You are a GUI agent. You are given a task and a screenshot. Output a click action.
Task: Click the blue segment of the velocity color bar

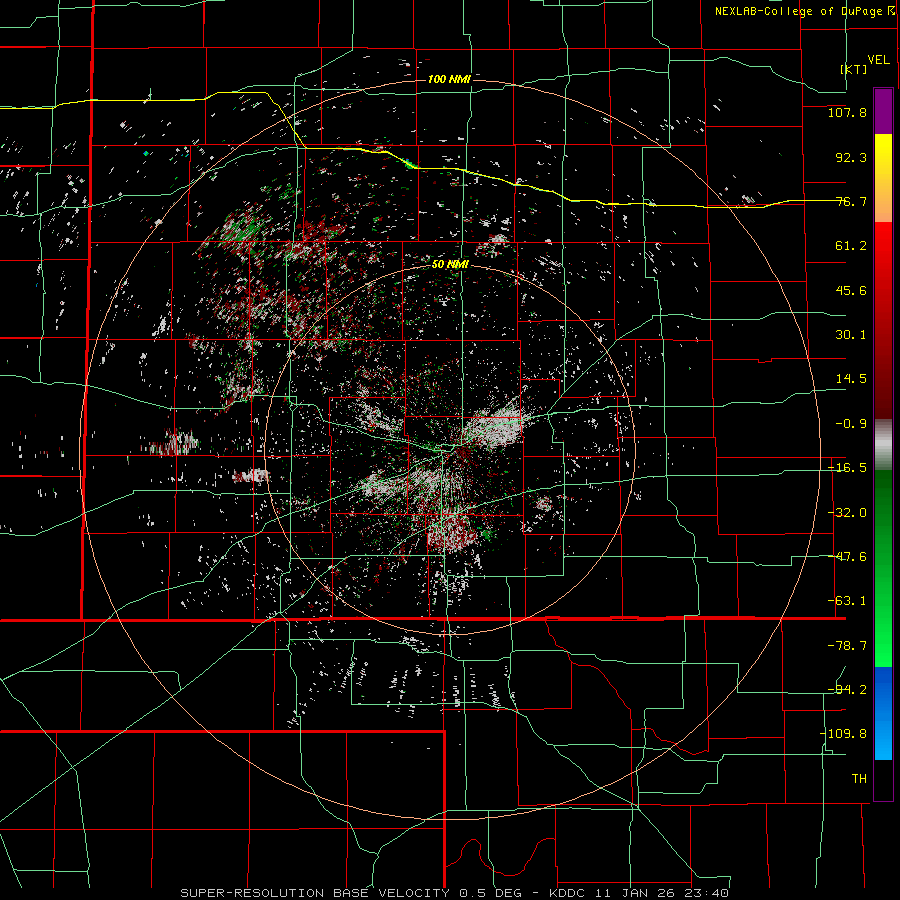click(883, 713)
